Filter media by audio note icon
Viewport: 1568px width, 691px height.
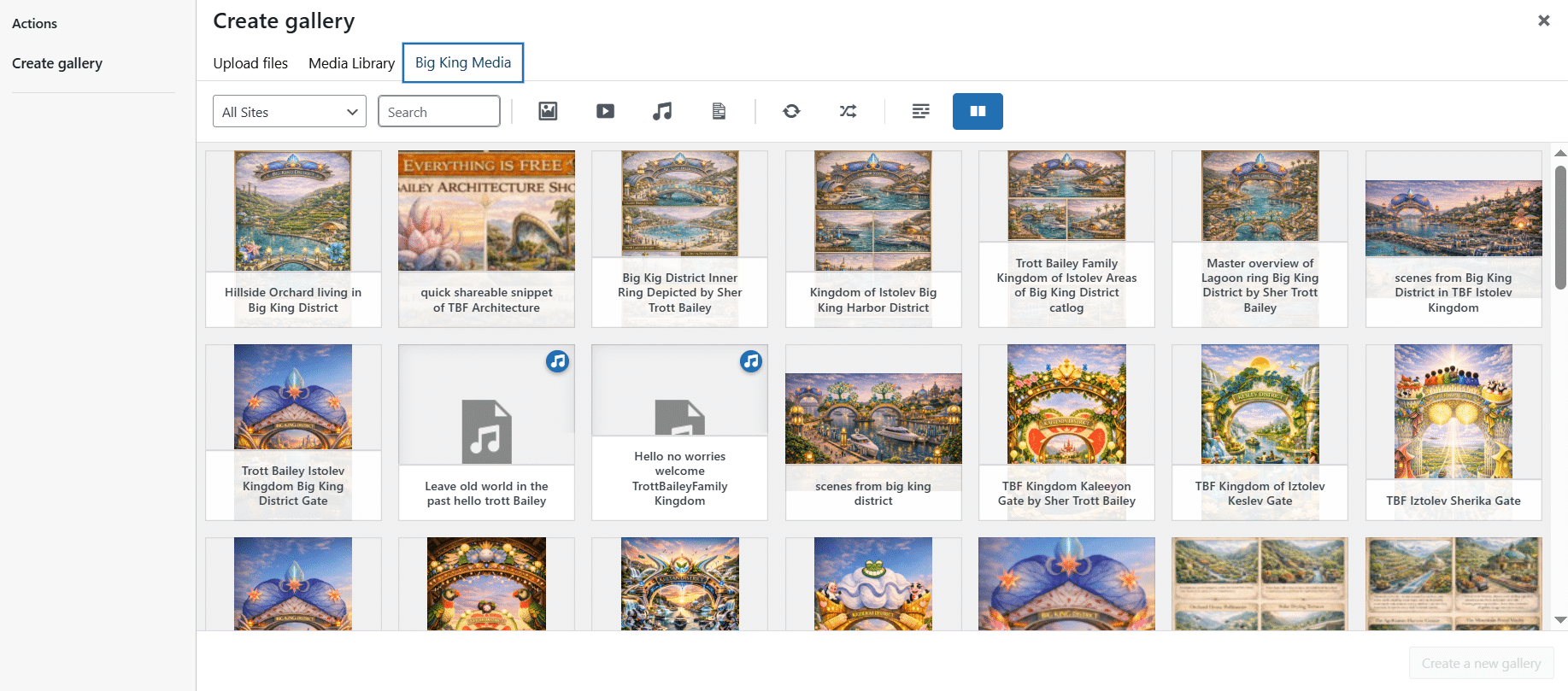click(662, 111)
